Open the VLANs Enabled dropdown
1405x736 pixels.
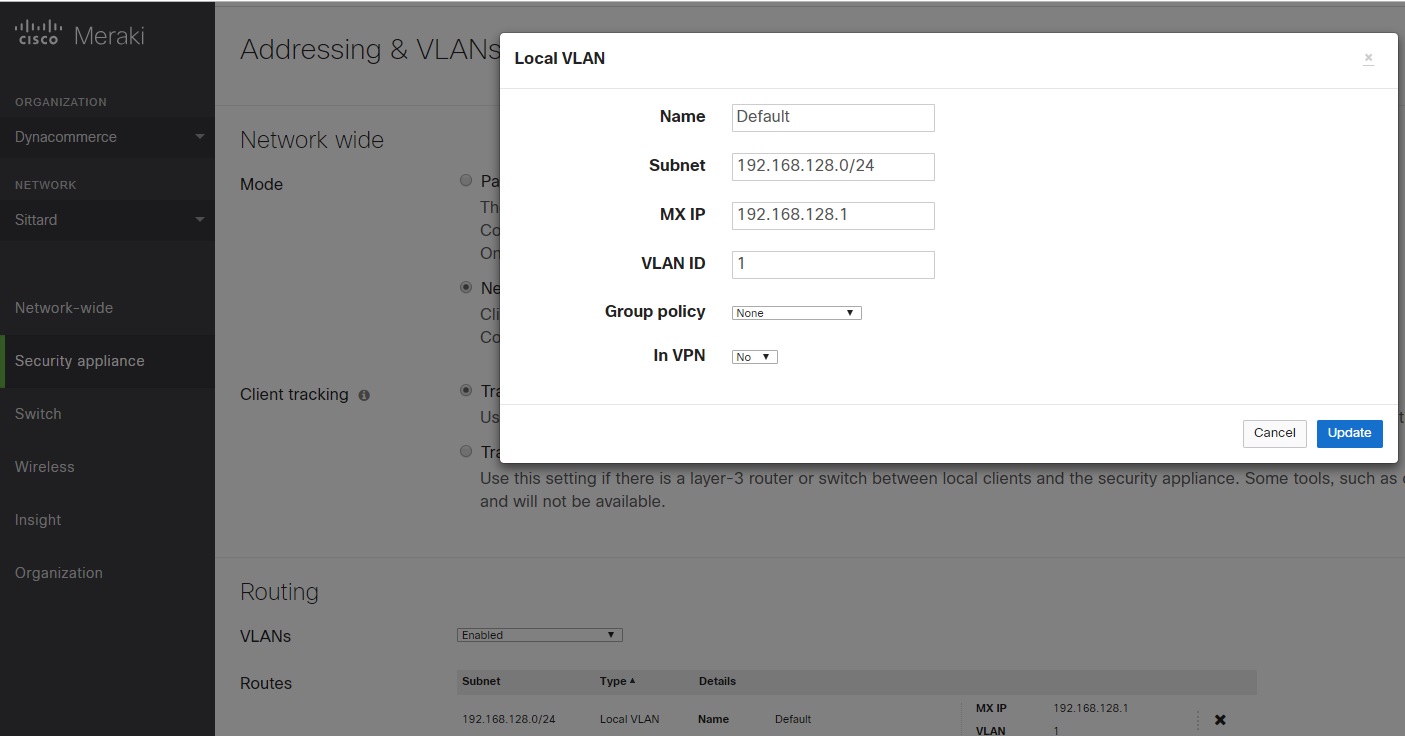pyautogui.click(x=539, y=633)
